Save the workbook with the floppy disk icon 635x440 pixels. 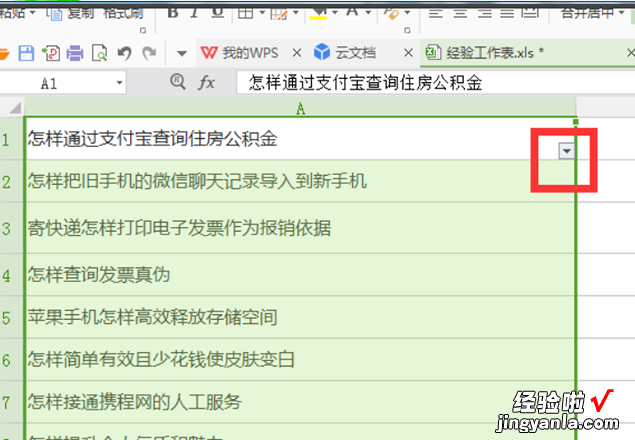tap(26, 53)
